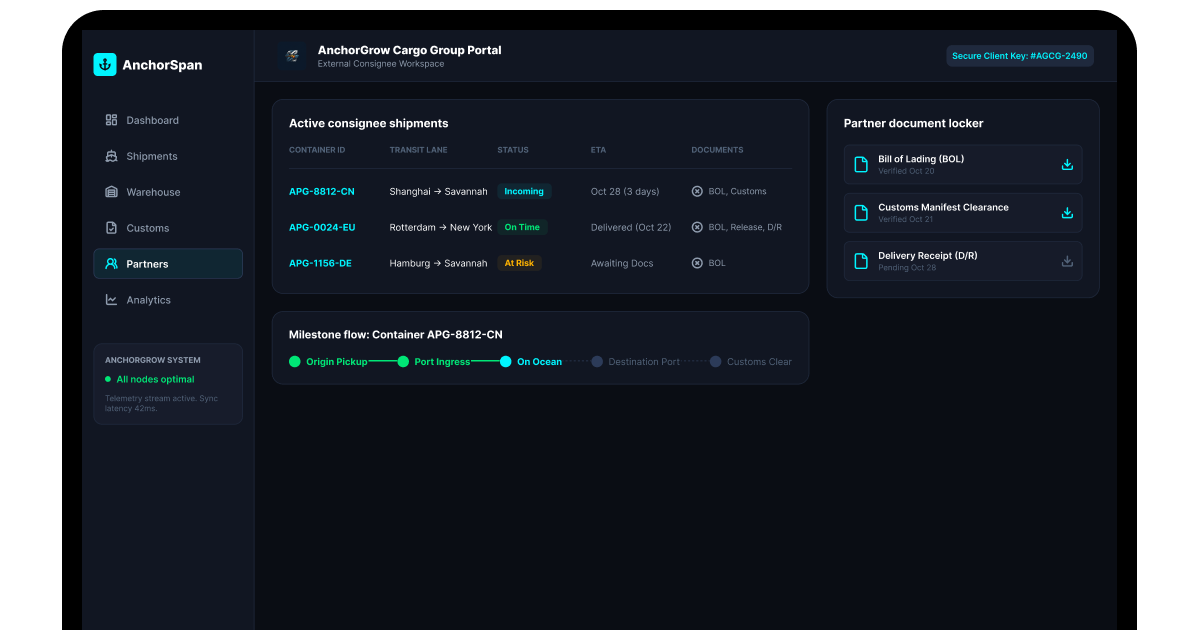Image resolution: width=1200 pixels, height=630 pixels.
Task: Click Hamburg → Savannah transit lane
Action: (439, 263)
